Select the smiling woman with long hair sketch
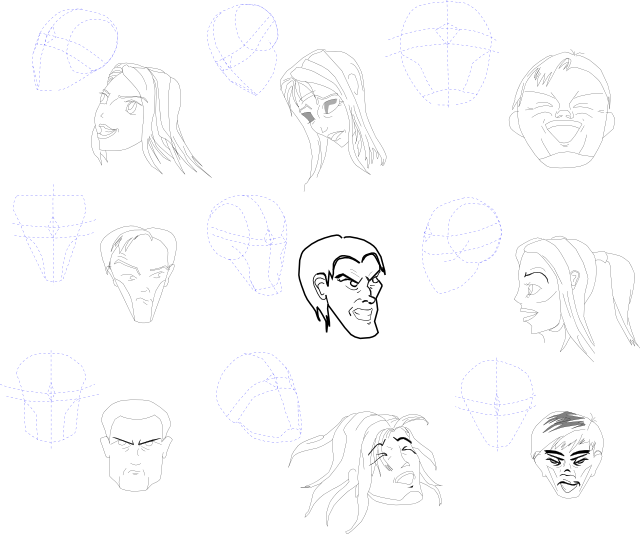The height and width of the screenshot is (534, 640). pyautogui.click(x=150, y=120)
